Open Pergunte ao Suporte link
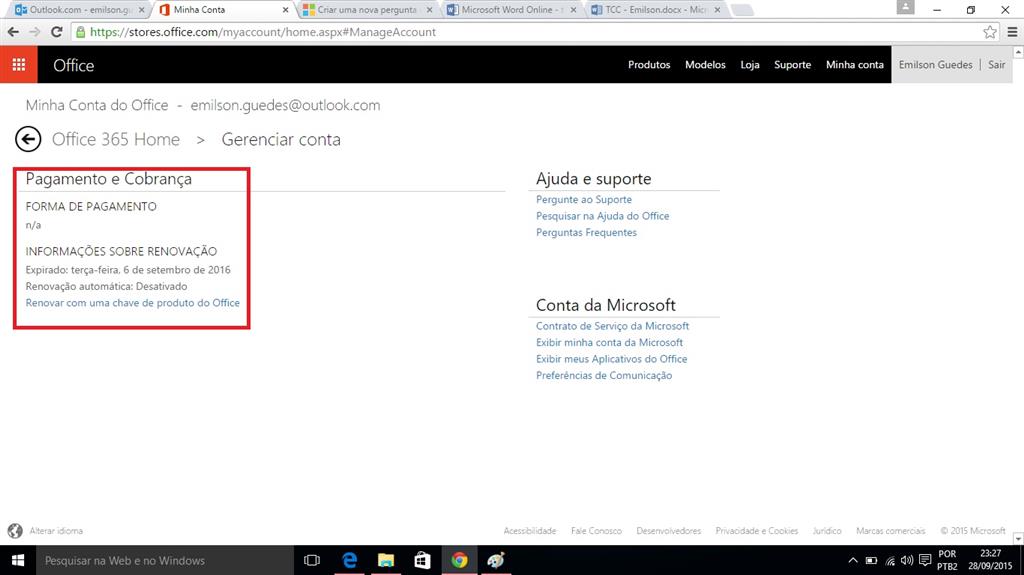Viewport: 1024px width, 575px height. coord(584,199)
